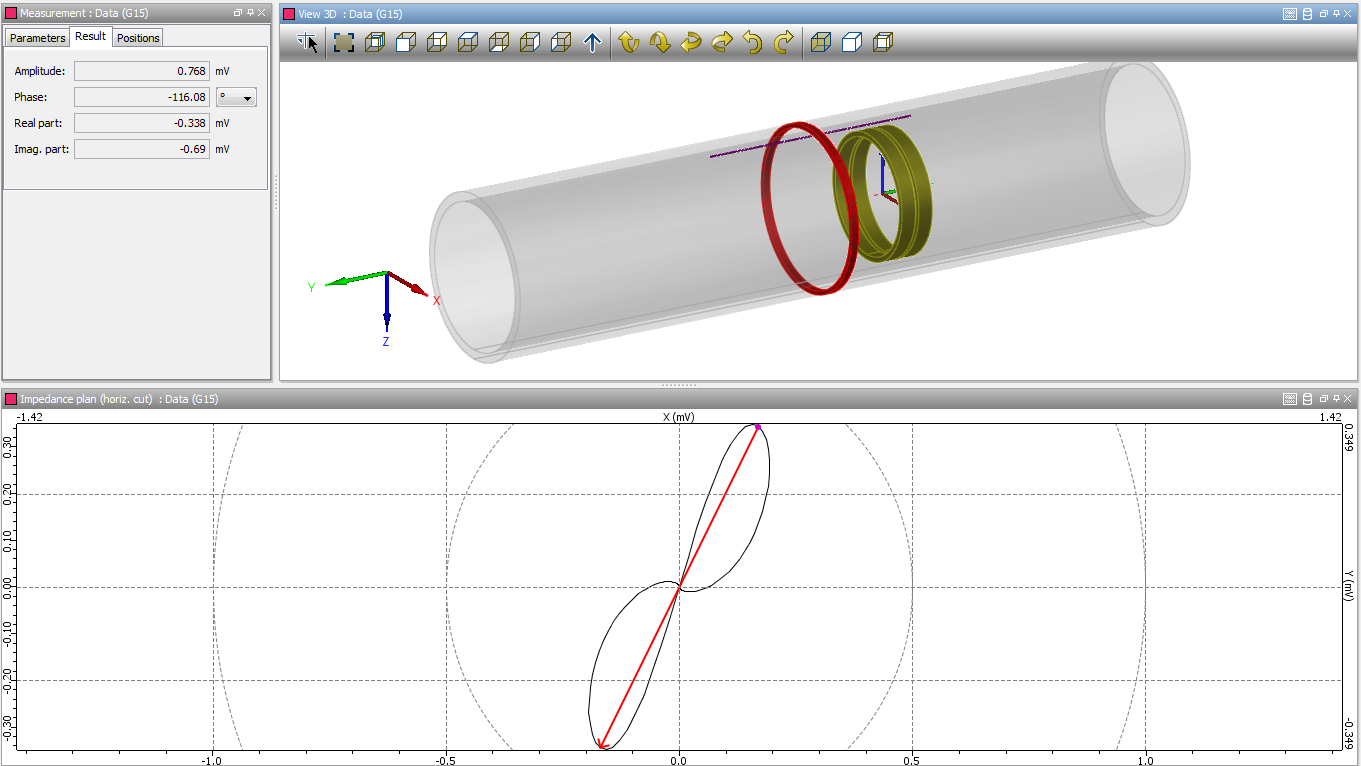Switch to hidden-line cube display mode
The image size is (1361, 766).
pyautogui.click(x=882, y=43)
